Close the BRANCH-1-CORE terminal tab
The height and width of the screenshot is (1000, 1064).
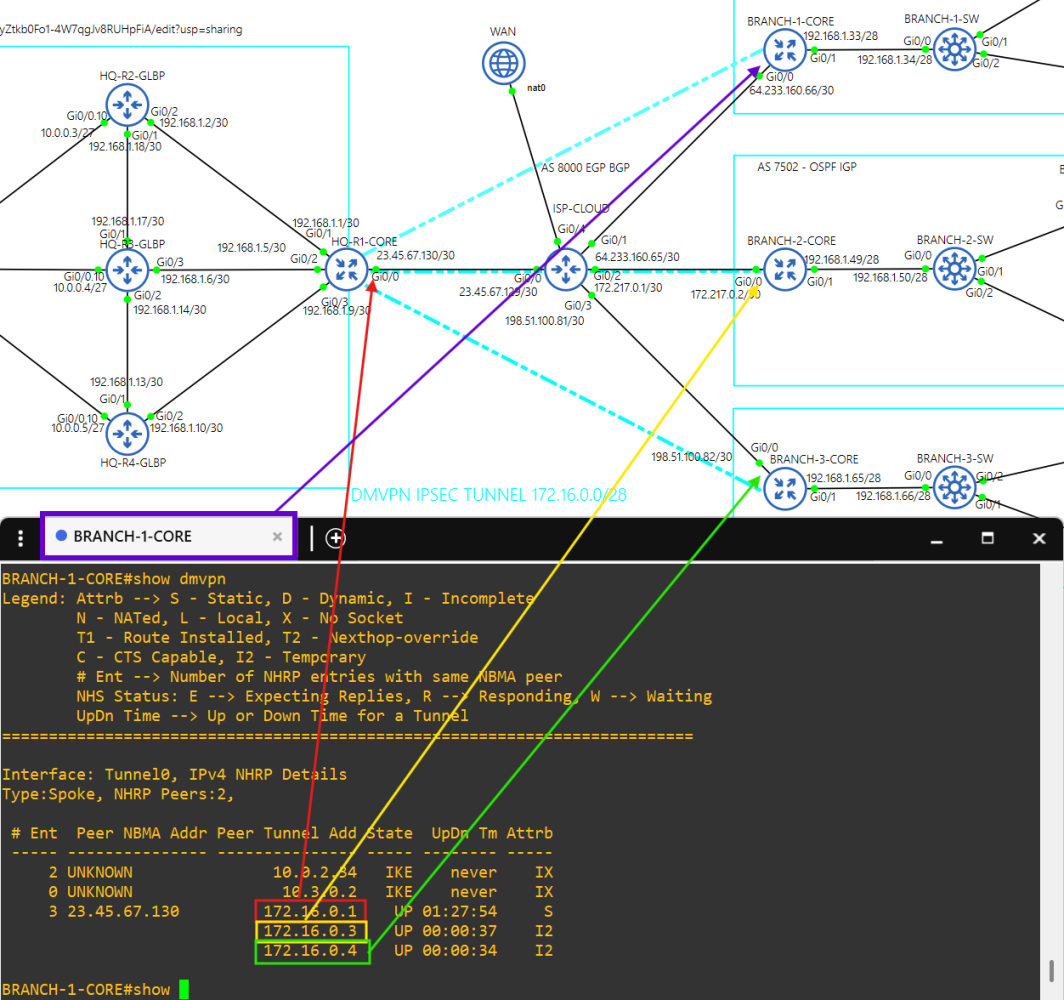278,537
